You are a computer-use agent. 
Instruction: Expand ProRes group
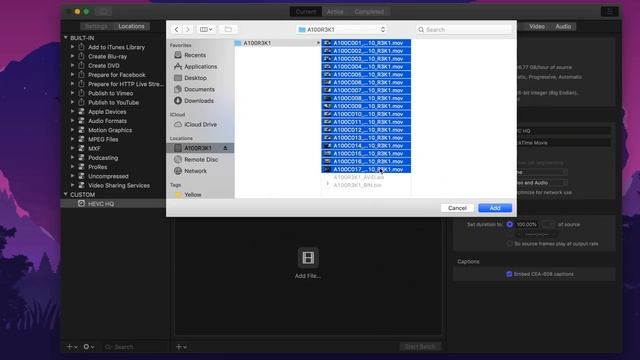click(72, 167)
